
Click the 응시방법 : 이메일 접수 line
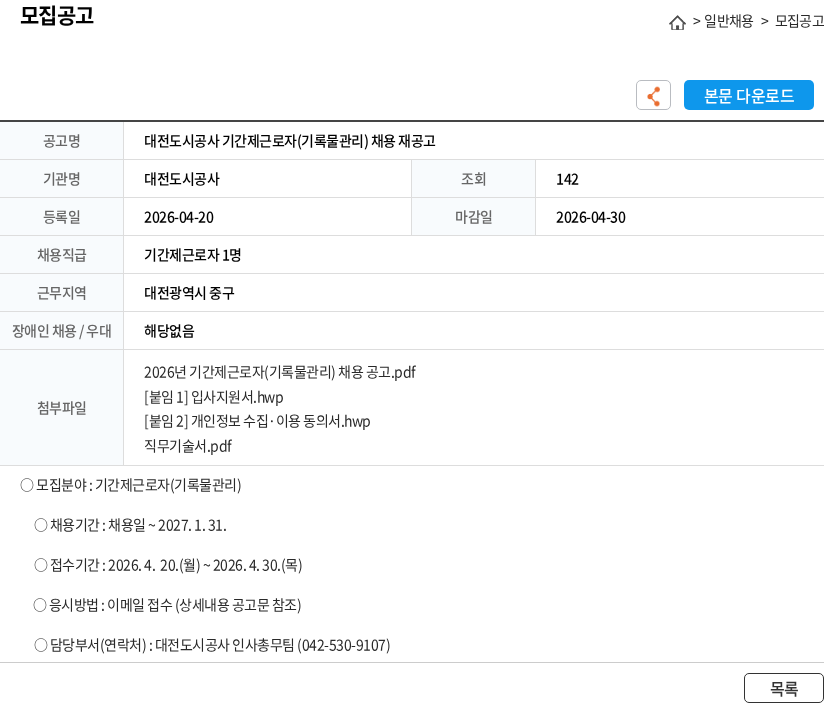click(x=167, y=605)
